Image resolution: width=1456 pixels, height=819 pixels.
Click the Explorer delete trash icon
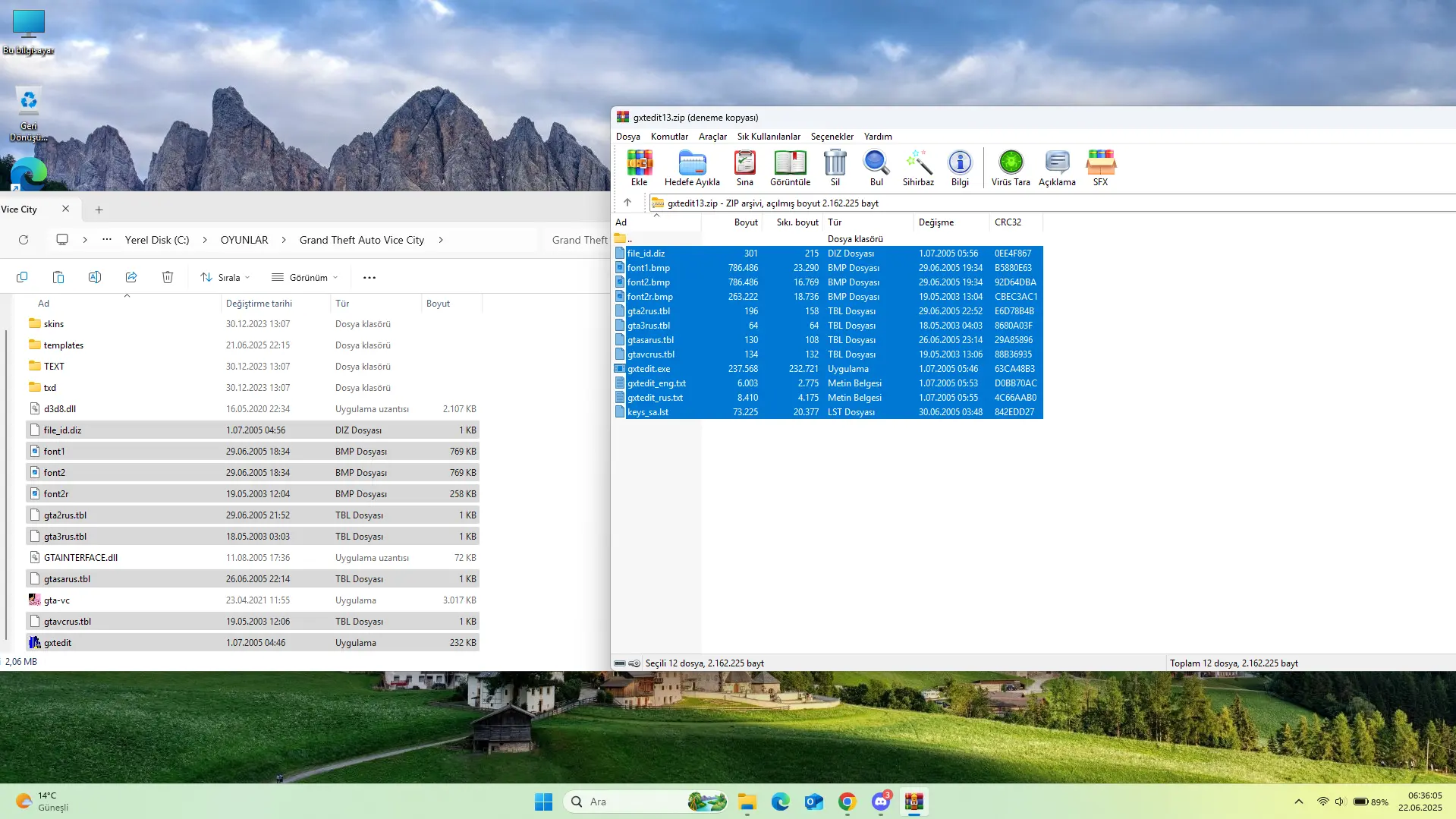[x=168, y=277]
